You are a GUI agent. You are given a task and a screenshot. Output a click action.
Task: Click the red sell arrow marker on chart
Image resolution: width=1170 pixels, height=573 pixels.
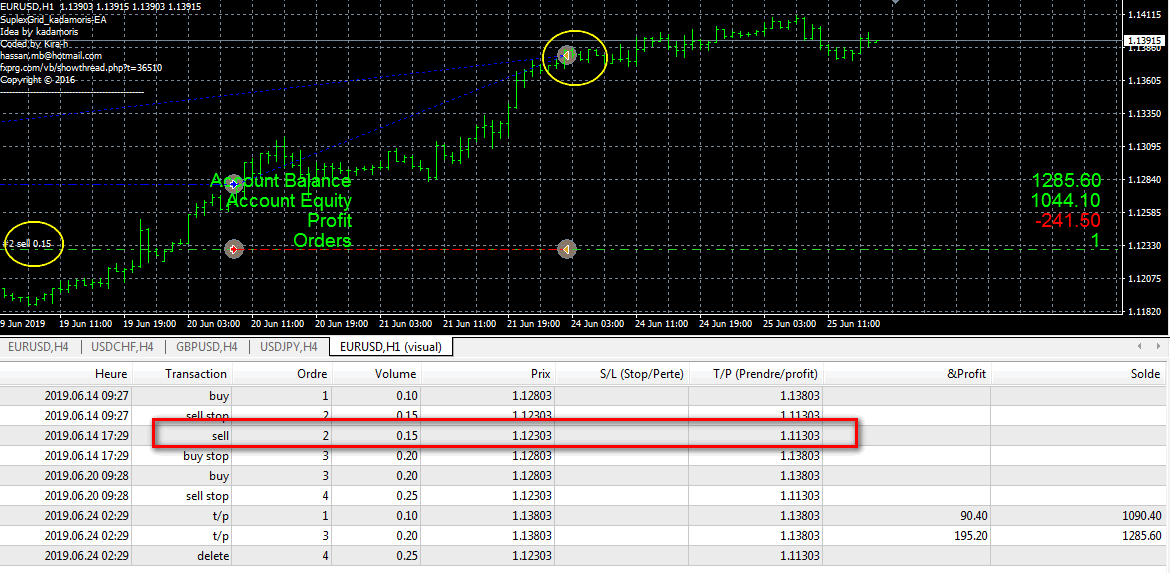[233, 248]
